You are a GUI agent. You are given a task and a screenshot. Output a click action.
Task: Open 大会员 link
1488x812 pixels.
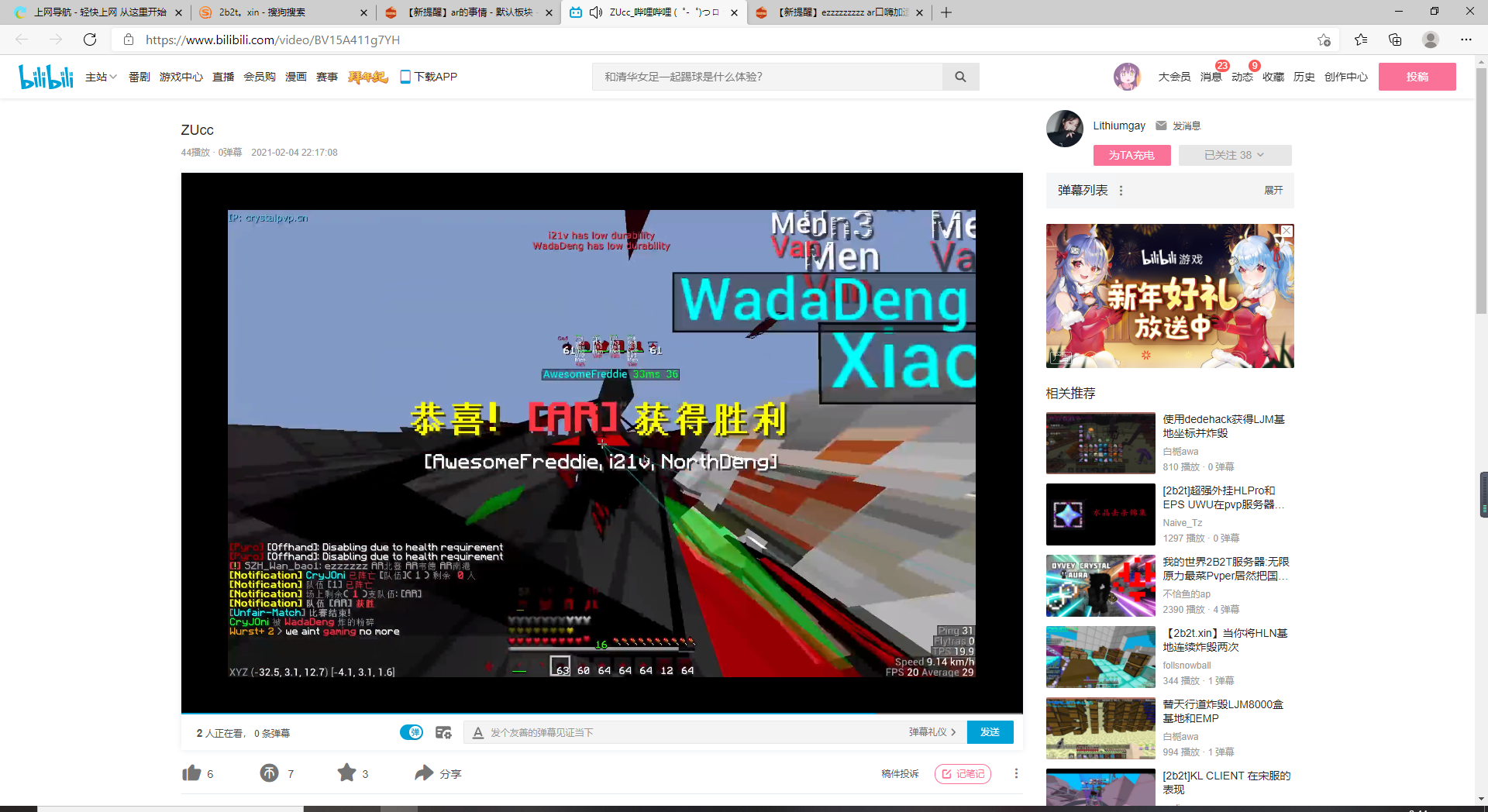1174,77
